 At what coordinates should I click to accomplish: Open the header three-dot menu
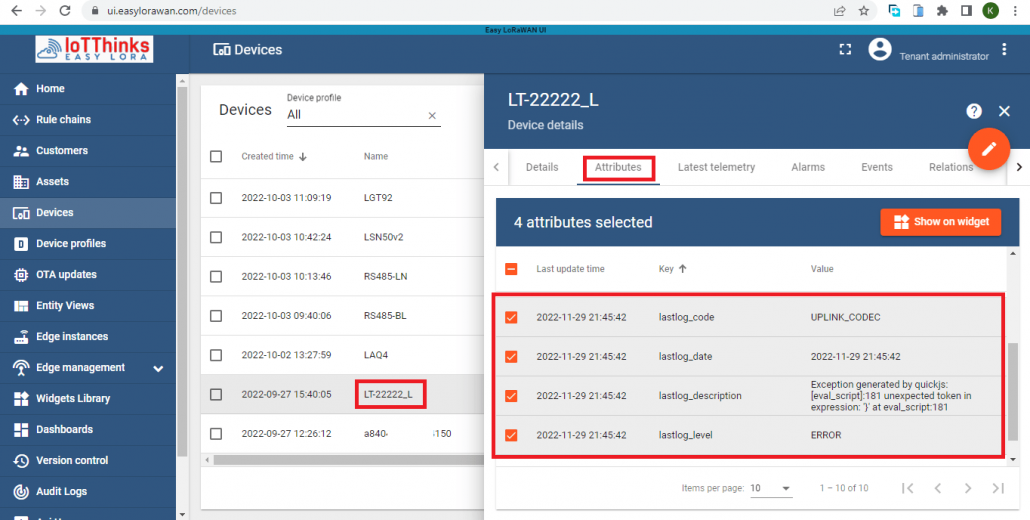1004,49
